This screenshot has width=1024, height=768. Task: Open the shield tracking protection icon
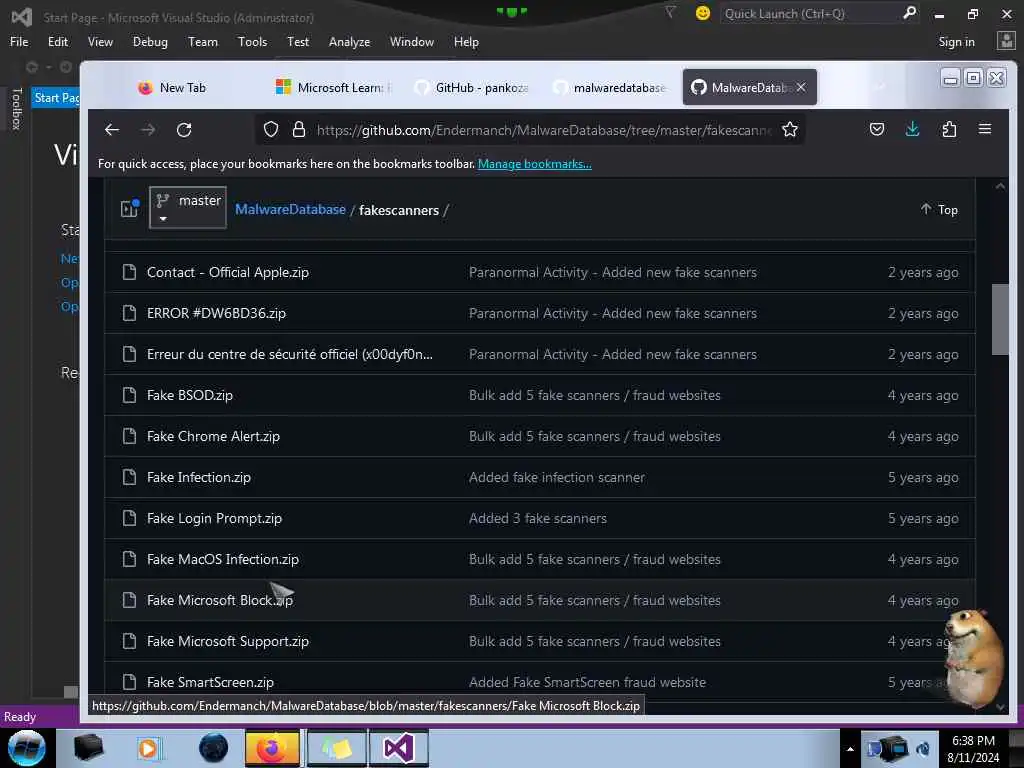pos(270,130)
